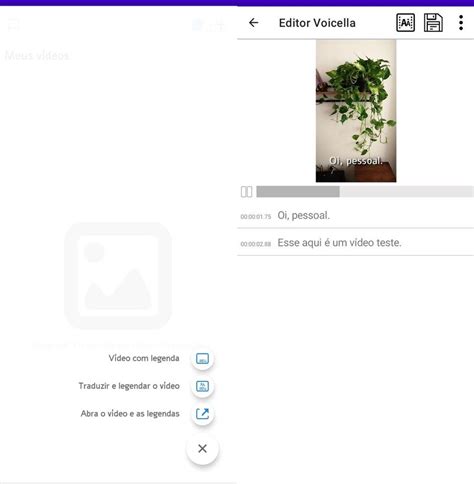The image size is (474, 484).
Task: Open the three-dot overflow menu
Action: (461, 23)
